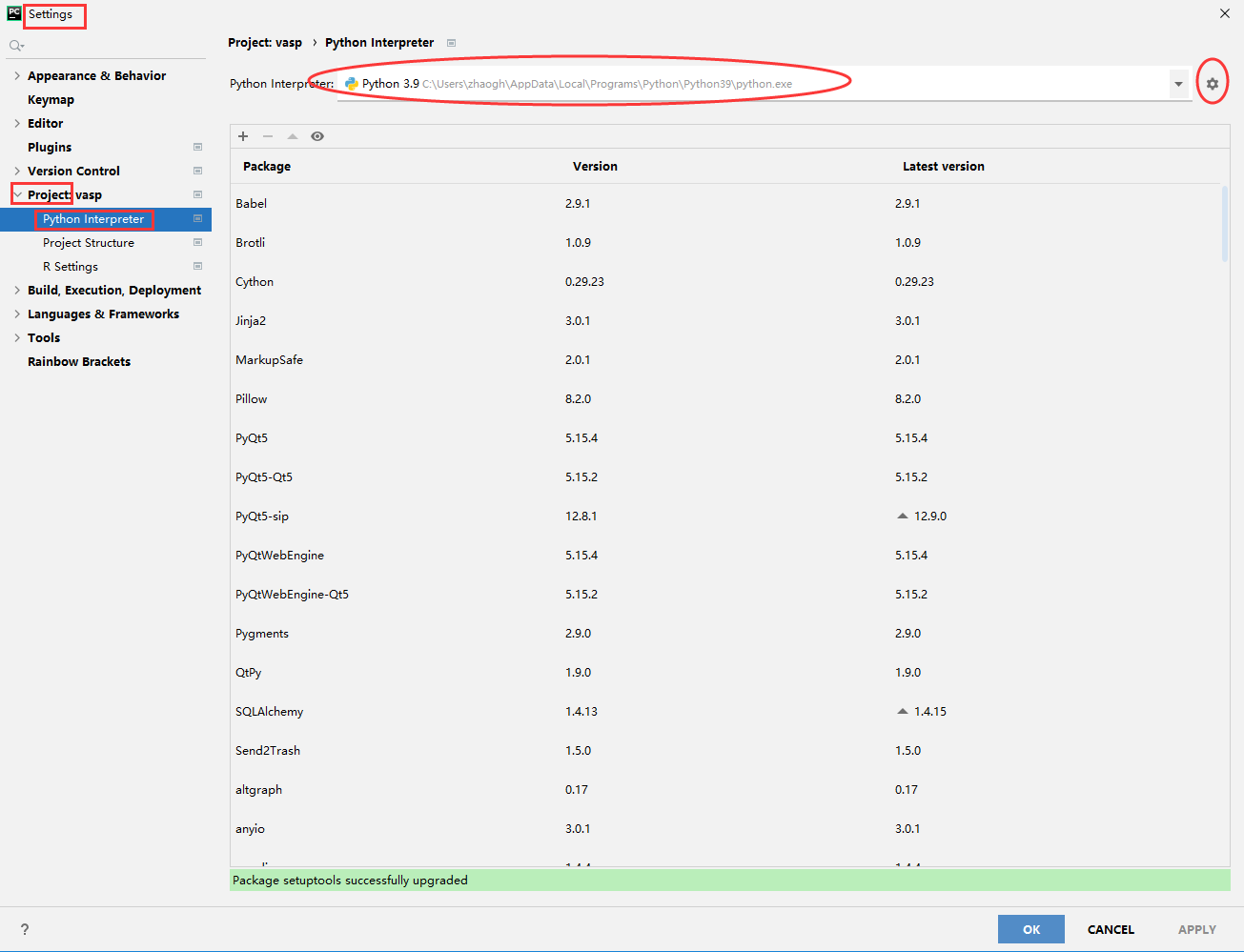Image resolution: width=1244 pixels, height=952 pixels.
Task: Close the Settings dialog window
Action: pos(1225,13)
